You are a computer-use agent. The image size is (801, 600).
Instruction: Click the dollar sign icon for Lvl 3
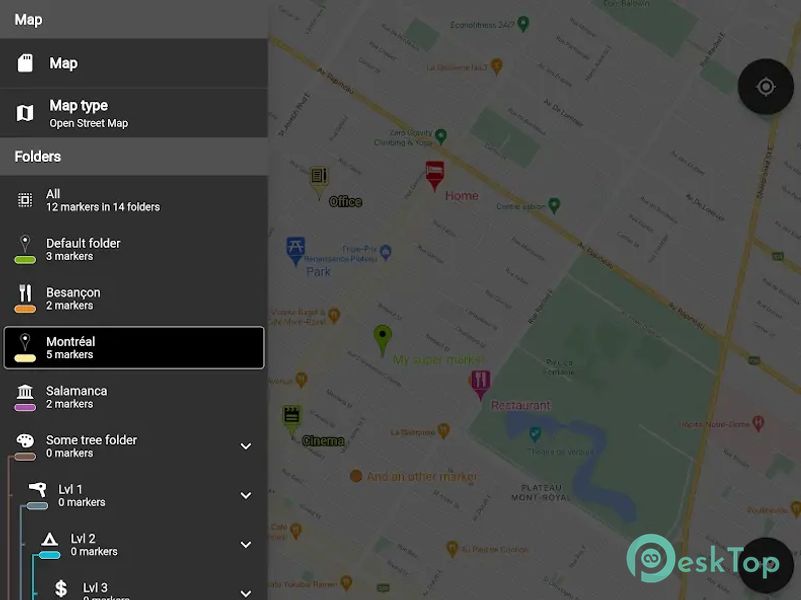pyautogui.click(x=61, y=588)
